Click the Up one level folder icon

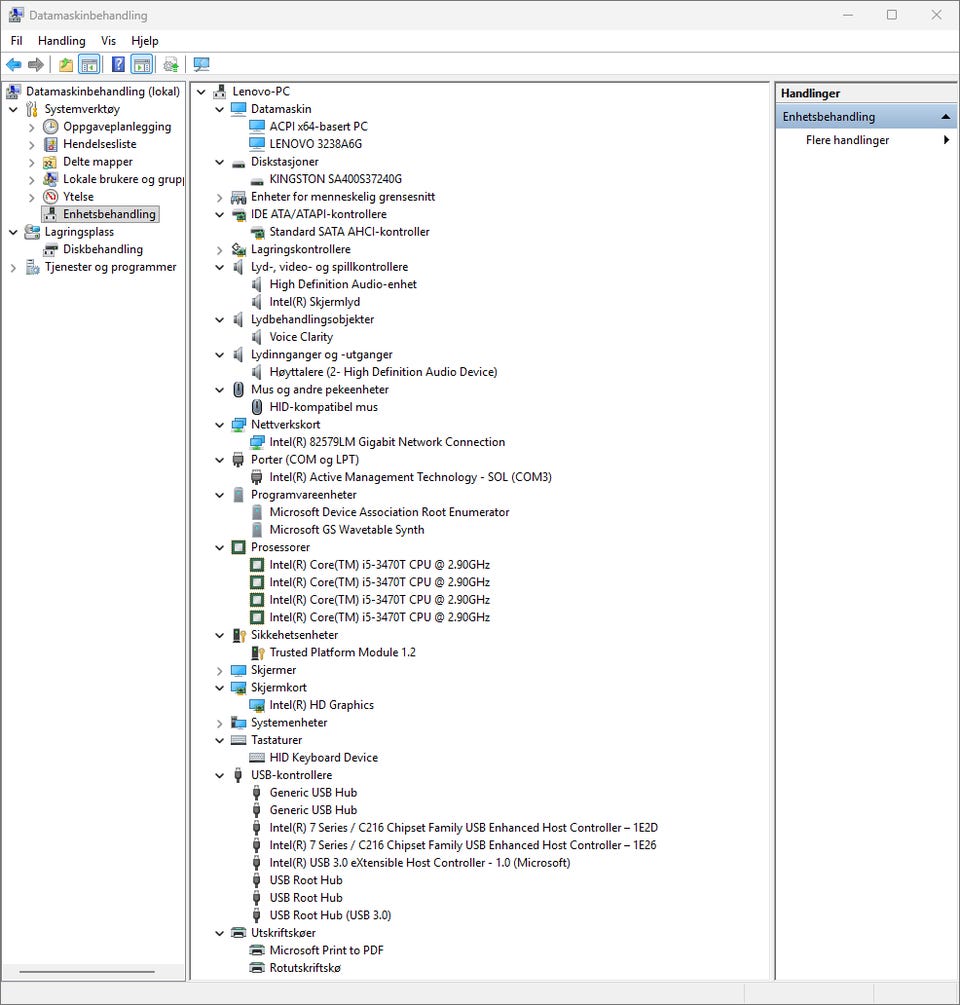pos(65,65)
